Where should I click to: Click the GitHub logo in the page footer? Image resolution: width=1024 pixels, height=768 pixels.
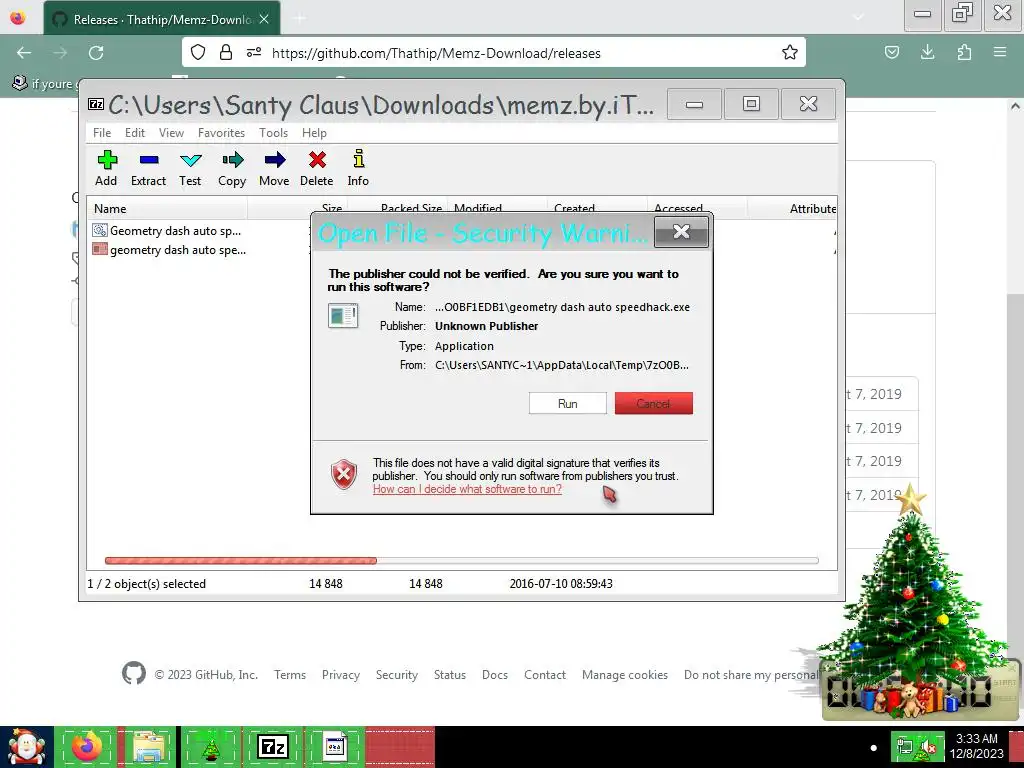click(x=134, y=673)
